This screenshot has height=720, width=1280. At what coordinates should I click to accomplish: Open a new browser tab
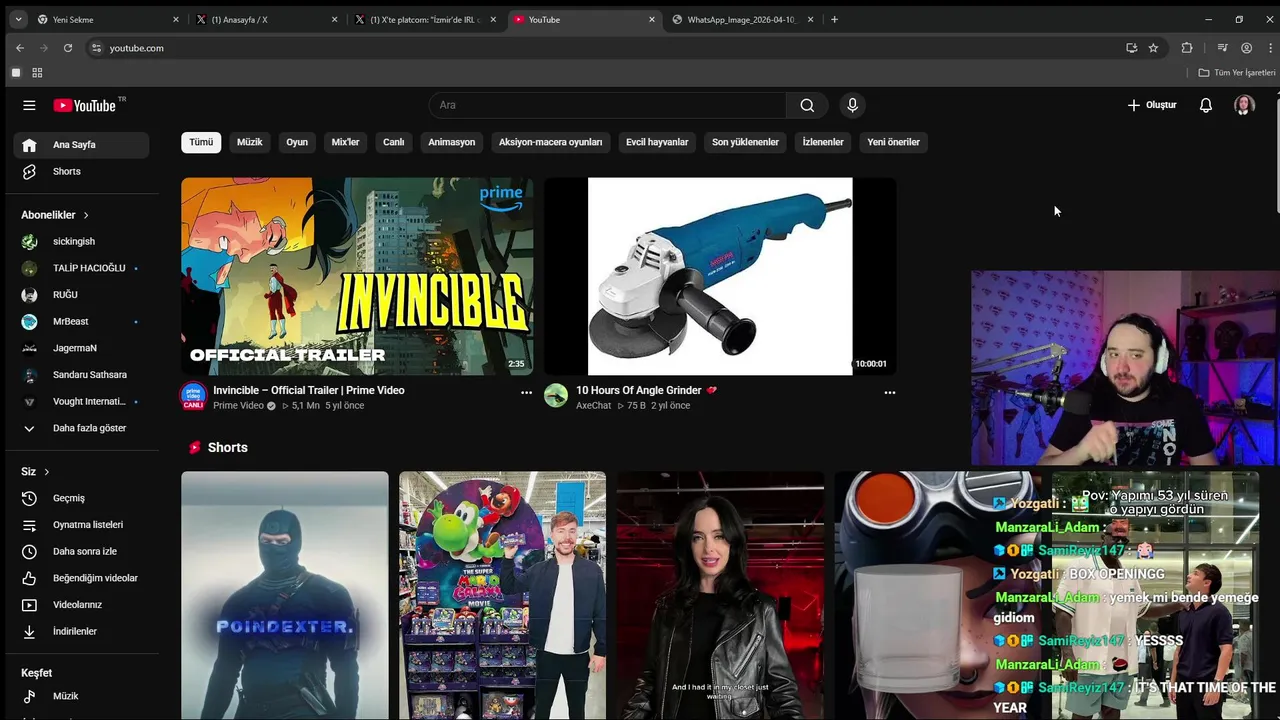[834, 19]
